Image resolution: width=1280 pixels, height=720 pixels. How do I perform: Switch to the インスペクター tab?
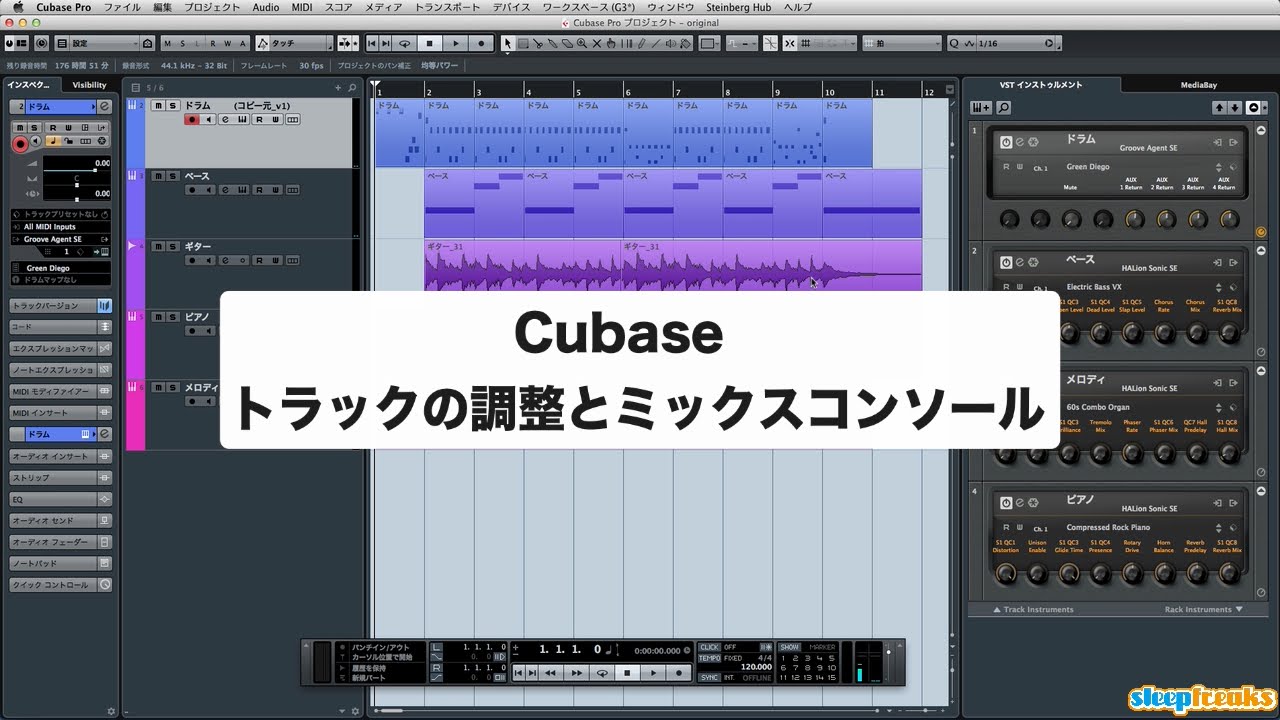pyautogui.click(x=30, y=85)
